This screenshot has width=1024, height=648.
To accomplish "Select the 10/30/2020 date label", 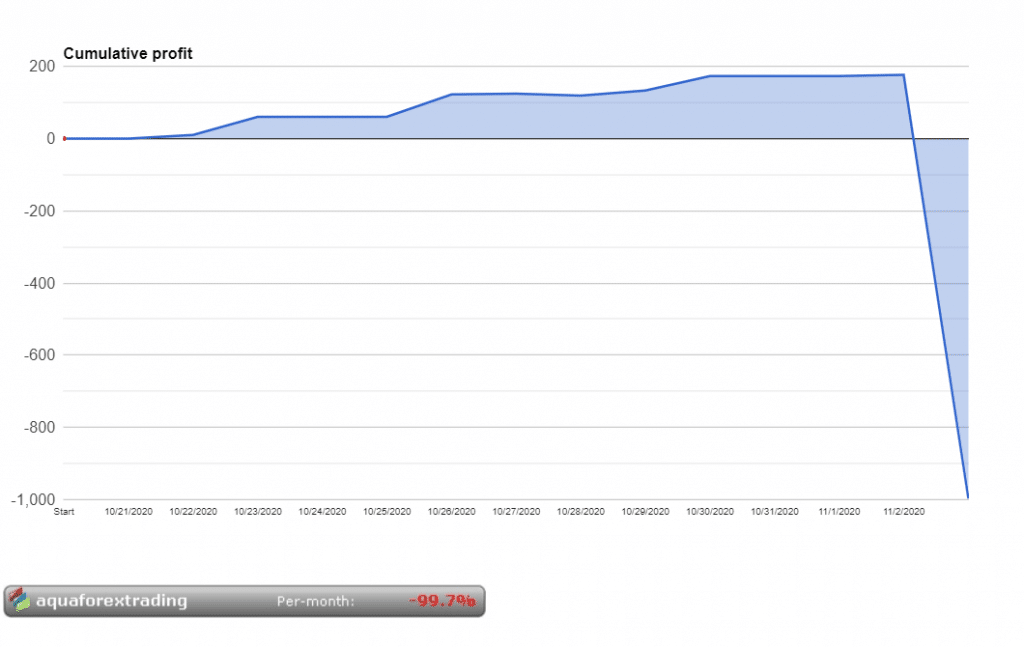I will click(710, 511).
